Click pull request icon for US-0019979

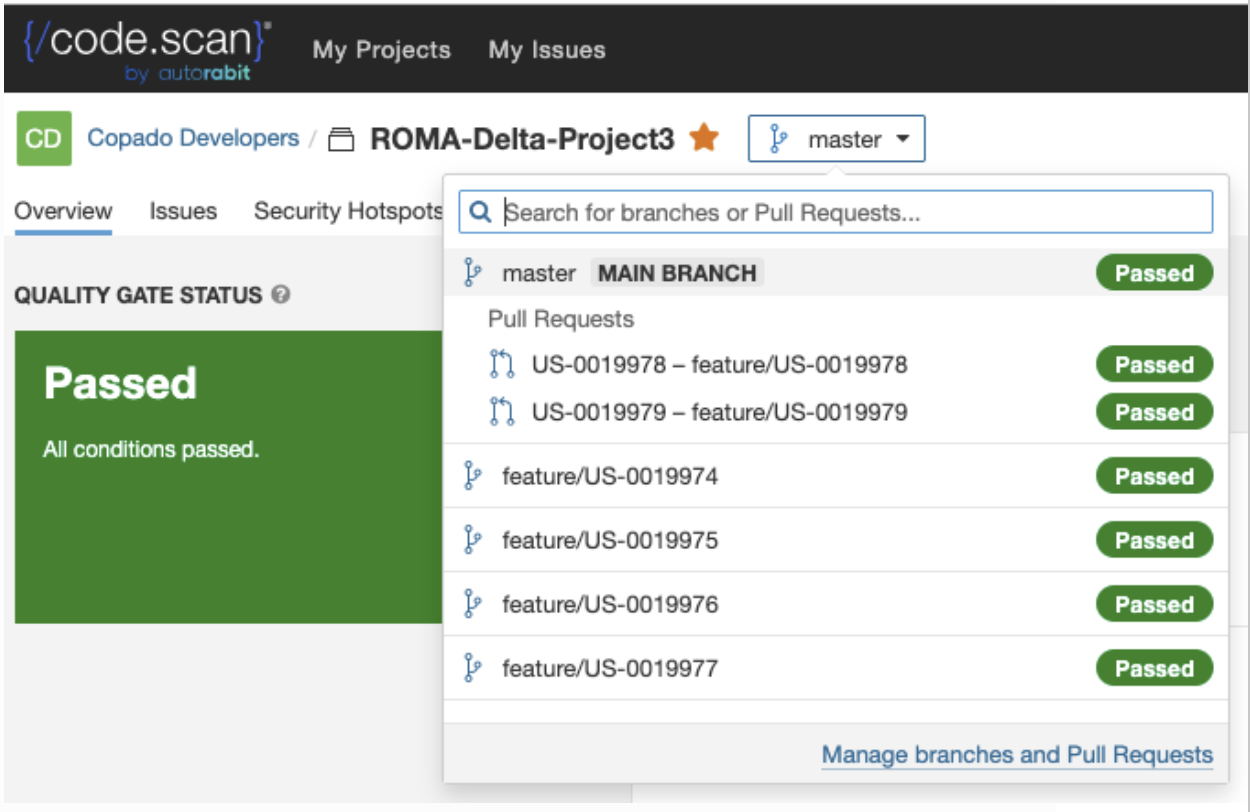coord(502,412)
